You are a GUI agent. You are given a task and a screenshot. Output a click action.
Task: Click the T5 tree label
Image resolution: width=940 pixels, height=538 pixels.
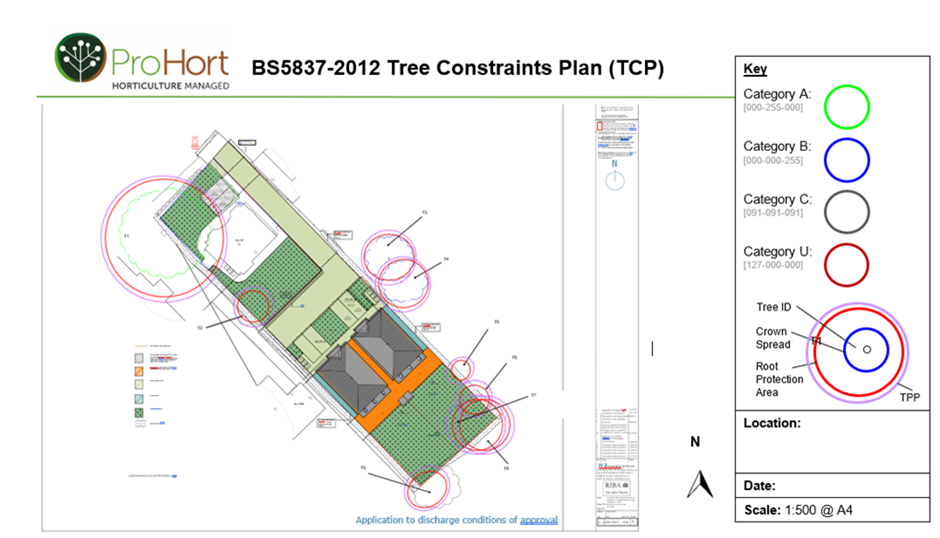494,323
